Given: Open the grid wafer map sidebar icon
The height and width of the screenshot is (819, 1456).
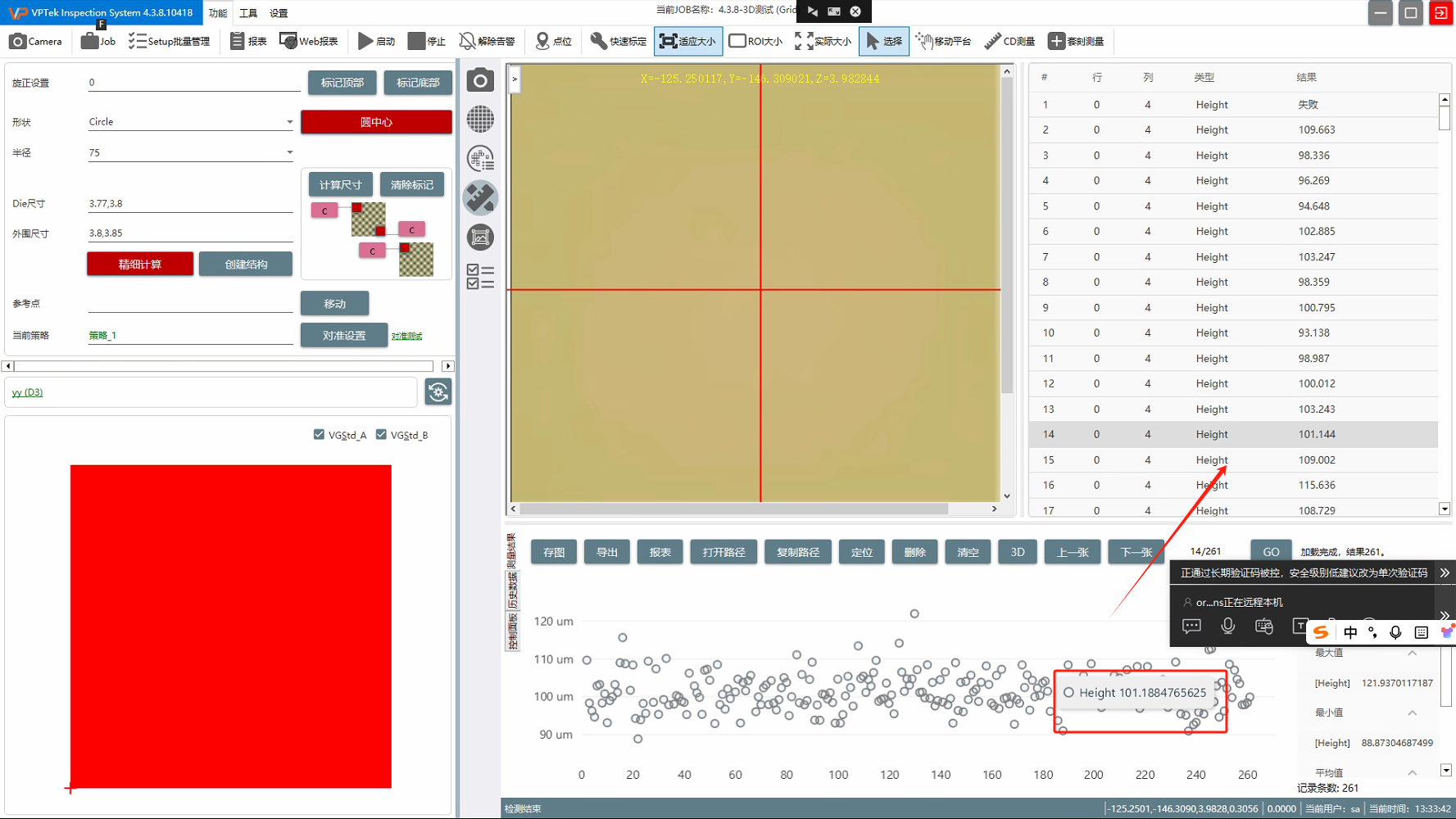Looking at the screenshot, I should click(480, 120).
